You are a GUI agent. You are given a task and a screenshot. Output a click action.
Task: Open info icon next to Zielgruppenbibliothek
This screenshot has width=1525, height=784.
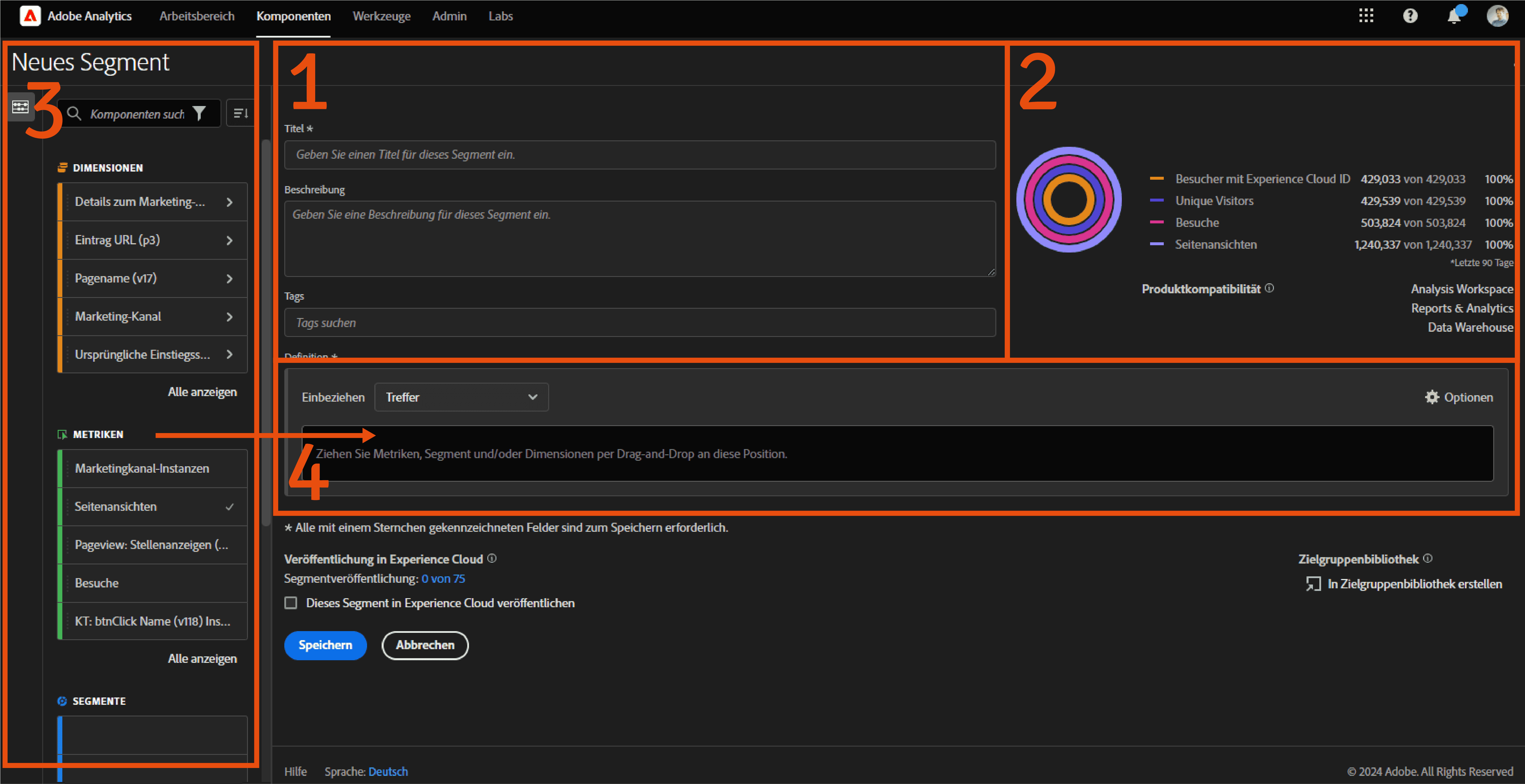pyautogui.click(x=1428, y=559)
